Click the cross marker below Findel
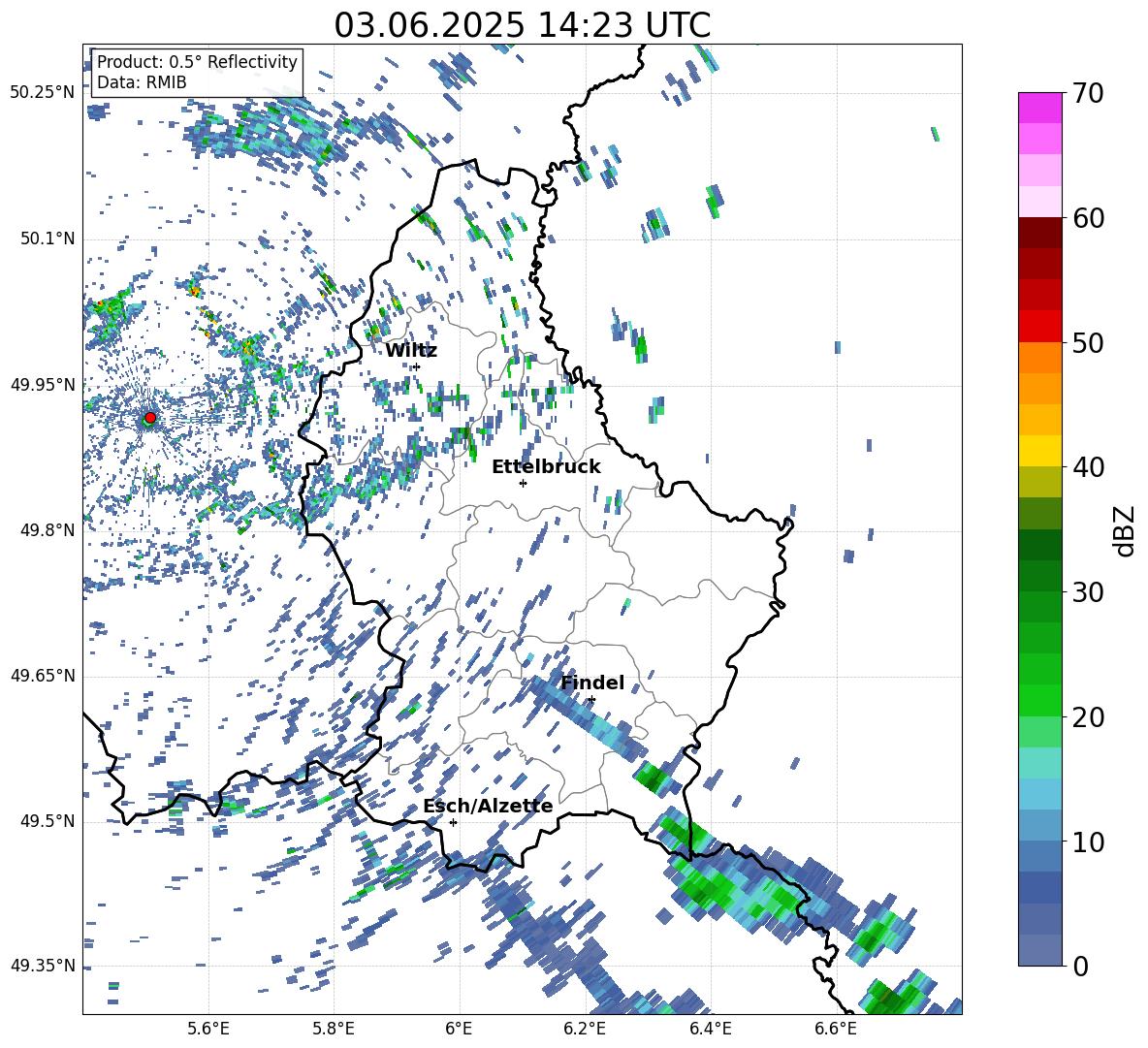This screenshot has width=1148, height=1048. pos(591,700)
